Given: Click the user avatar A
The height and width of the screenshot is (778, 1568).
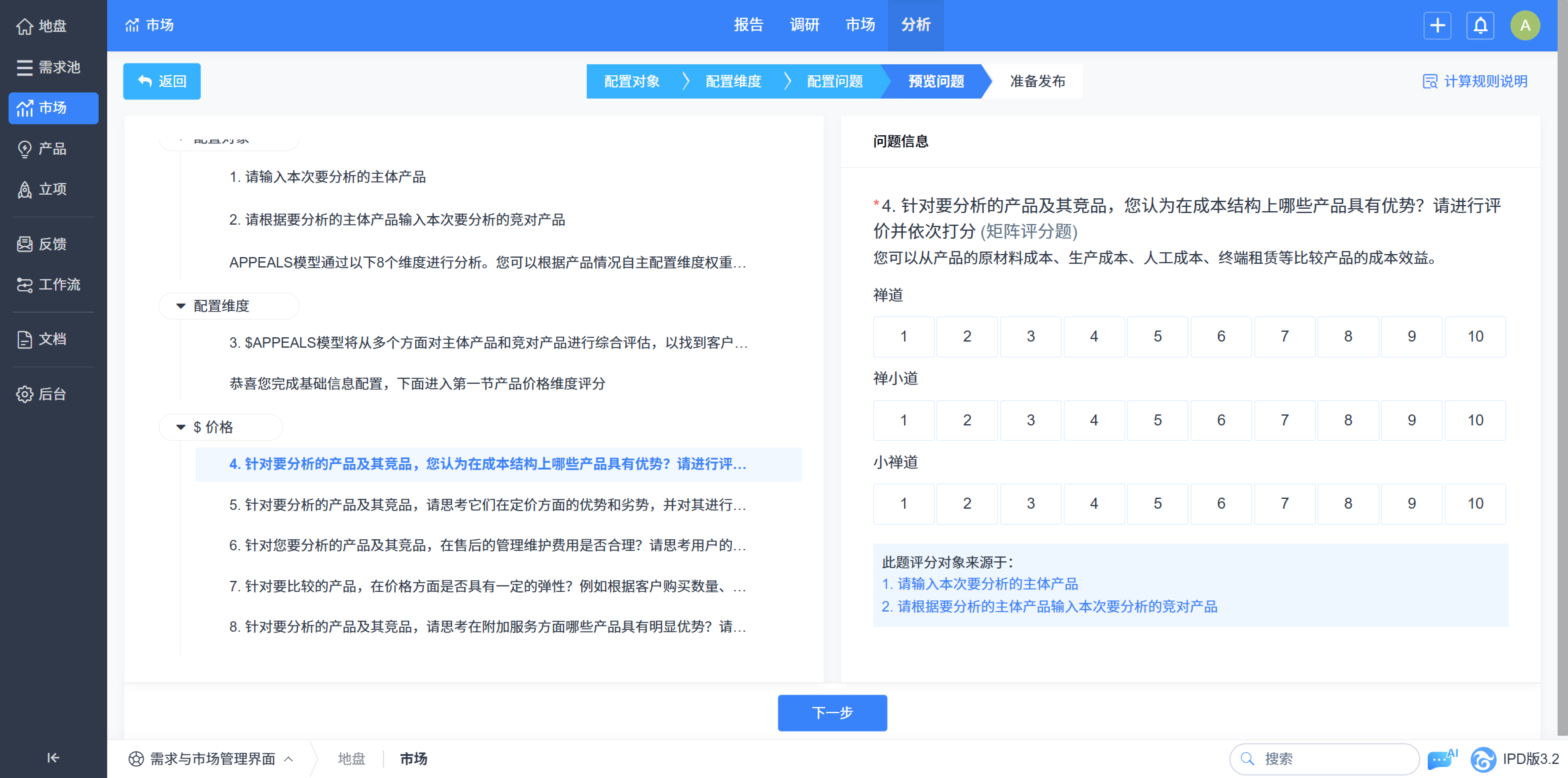Looking at the screenshot, I should [1525, 25].
